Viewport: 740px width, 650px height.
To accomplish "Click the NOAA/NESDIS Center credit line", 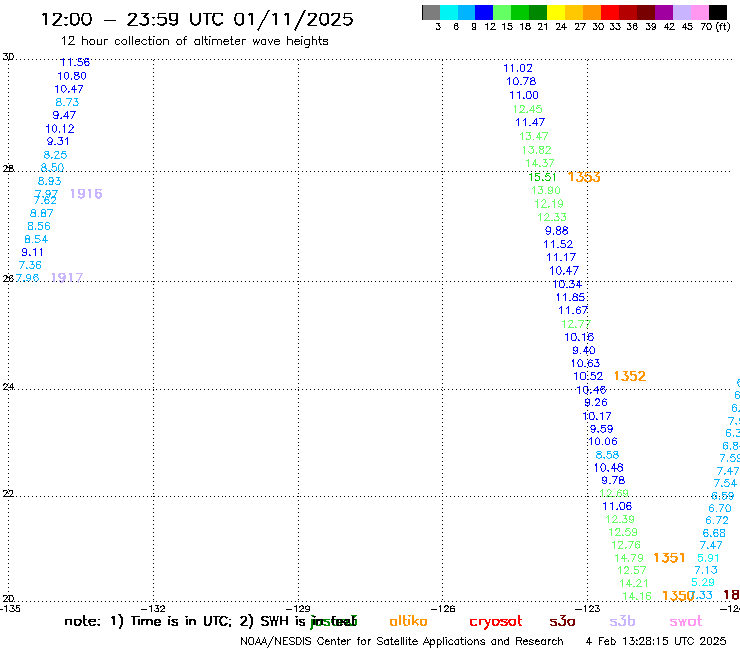I will [x=402, y=642].
